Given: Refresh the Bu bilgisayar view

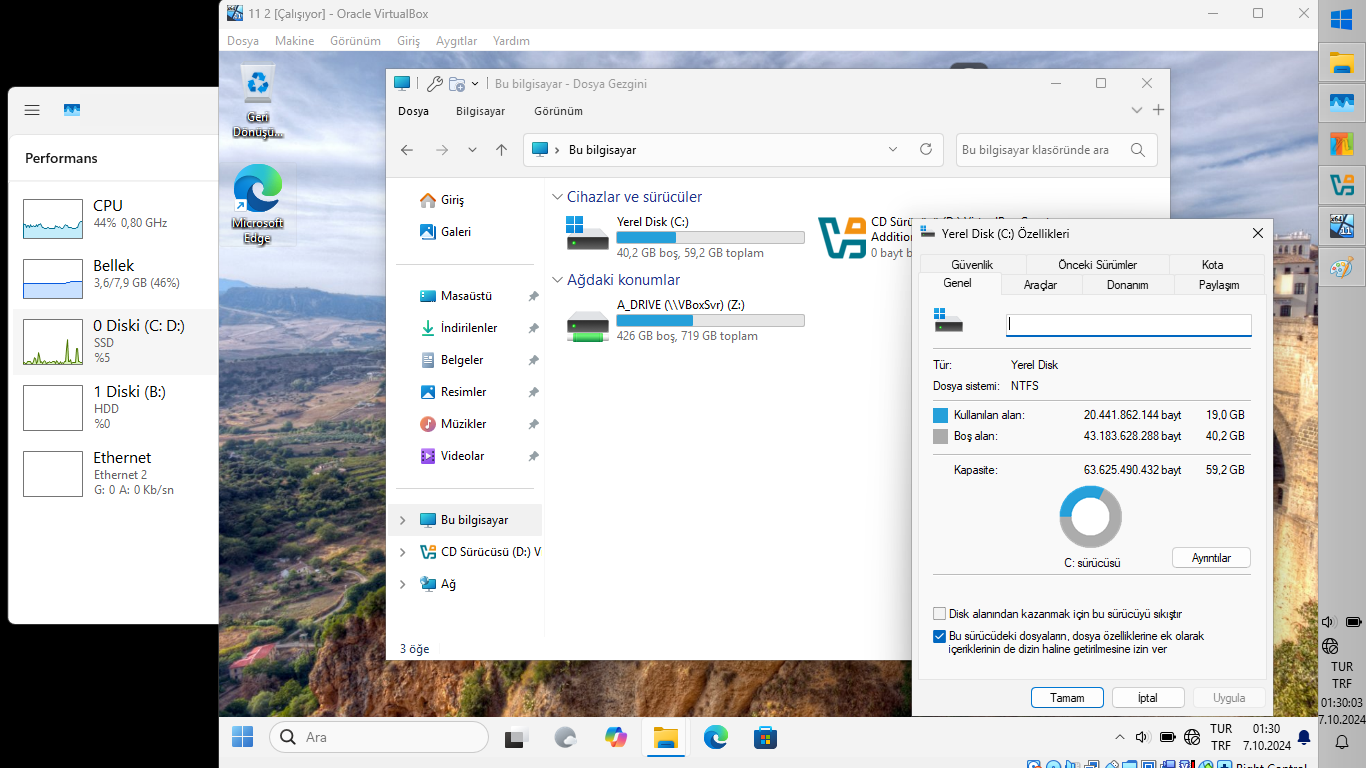Looking at the screenshot, I should pos(926,149).
